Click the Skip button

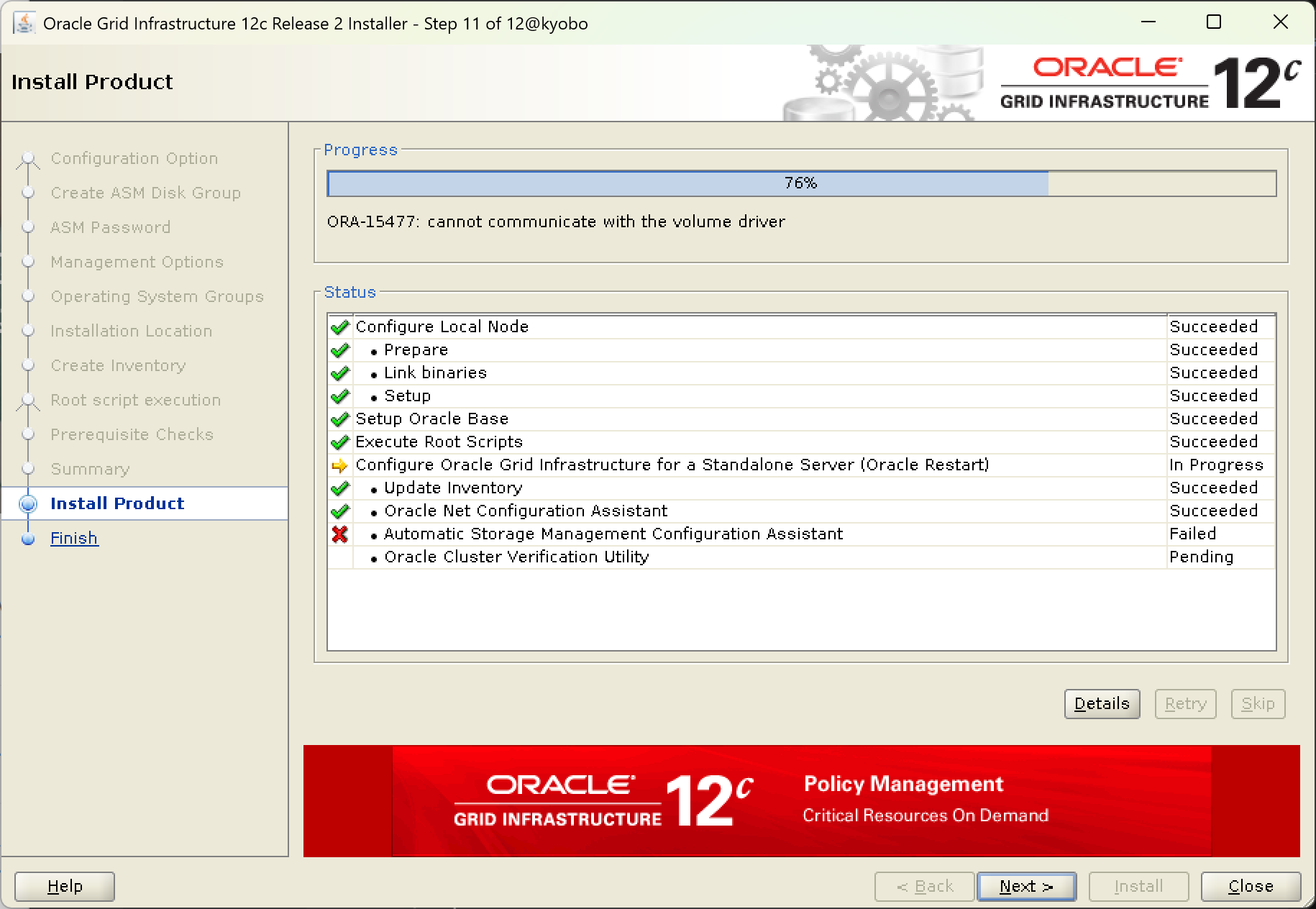(x=1258, y=703)
